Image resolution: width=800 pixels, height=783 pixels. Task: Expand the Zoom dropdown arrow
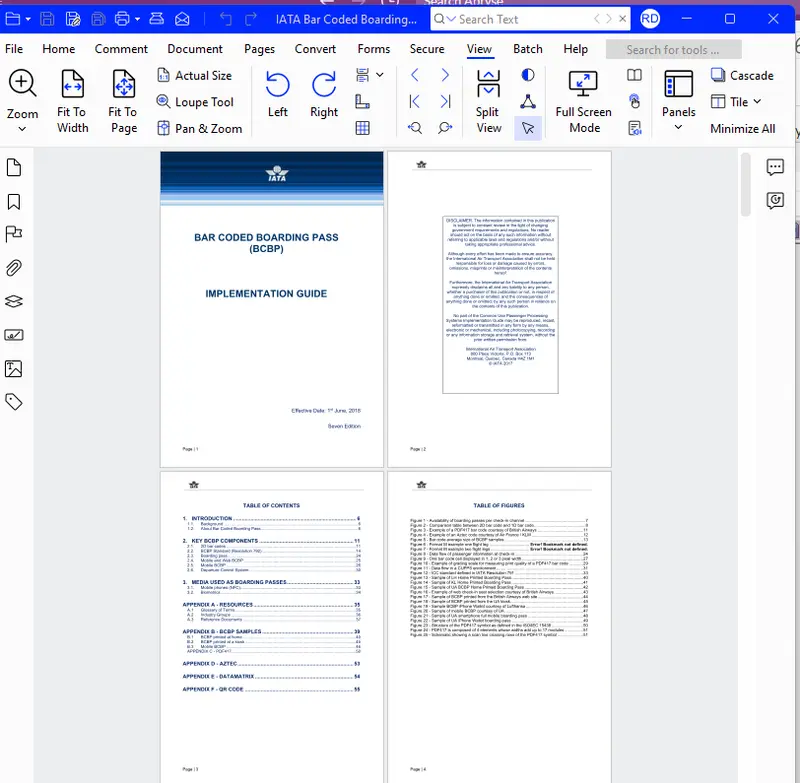[x=22, y=129]
